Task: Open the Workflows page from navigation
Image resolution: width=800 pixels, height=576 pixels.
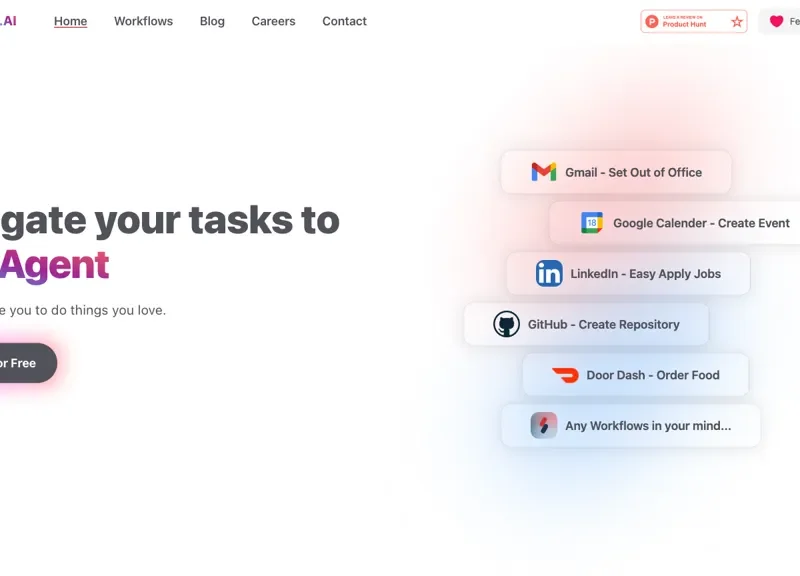Action: 143,21
